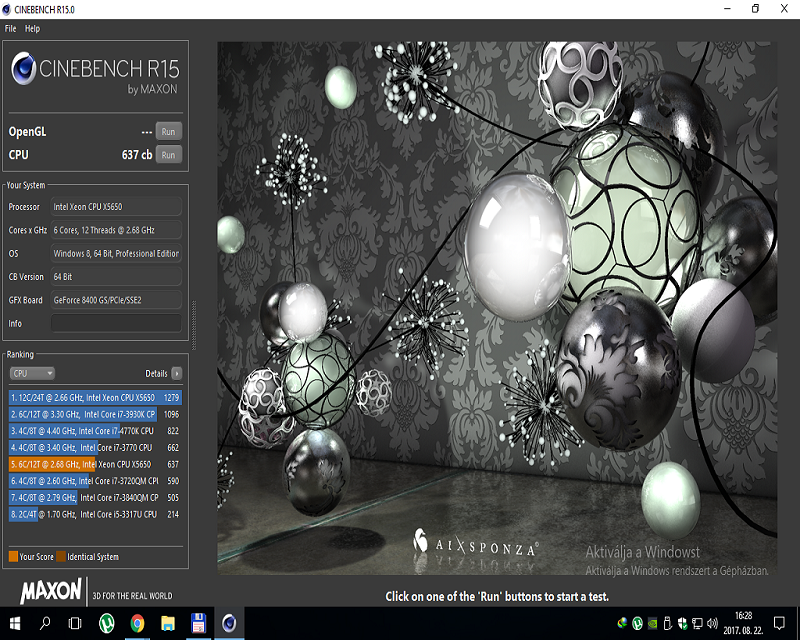This screenshot has width=800, height=640.
Task: Open the File menu
Action: [x=10, y=29]
